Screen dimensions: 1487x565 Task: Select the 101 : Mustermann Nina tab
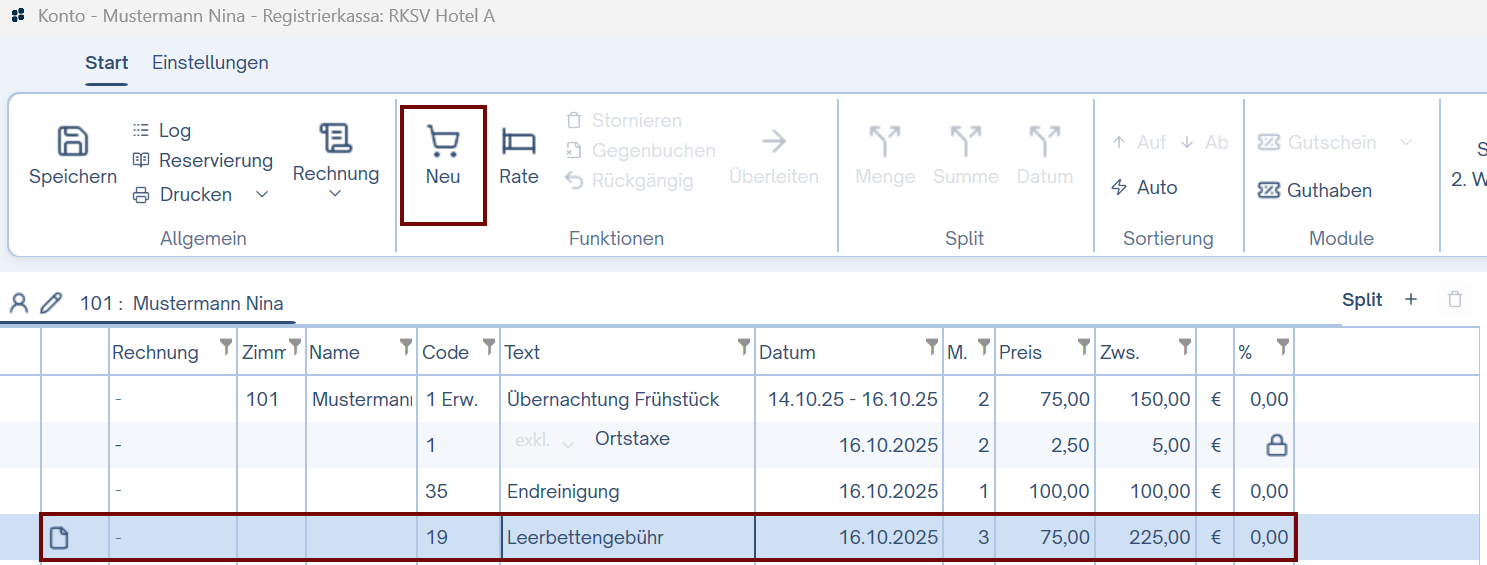click(181, 304)
